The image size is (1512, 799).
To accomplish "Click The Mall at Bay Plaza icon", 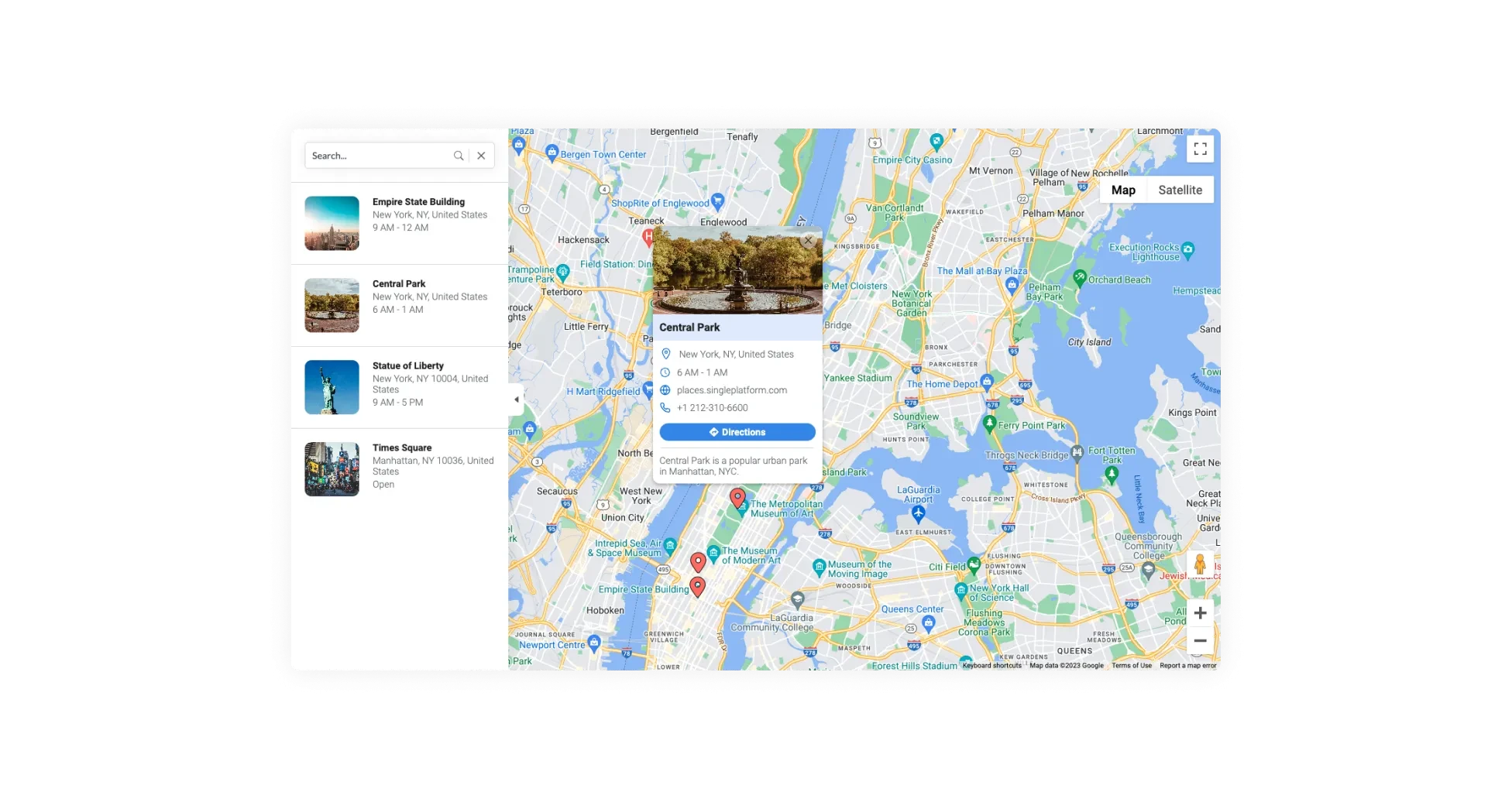I will coord(1012,284).
